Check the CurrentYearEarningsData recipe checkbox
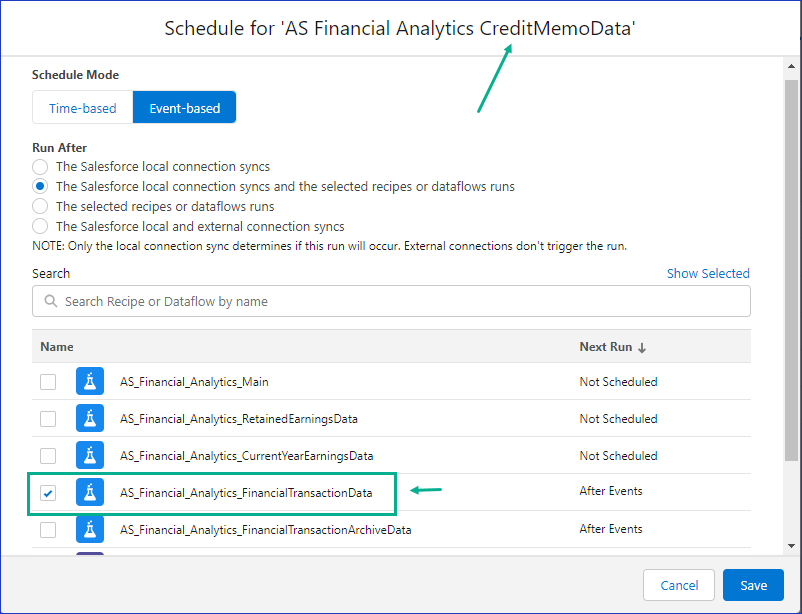Screen dimensions: 802x614 (x=48, y=455)
